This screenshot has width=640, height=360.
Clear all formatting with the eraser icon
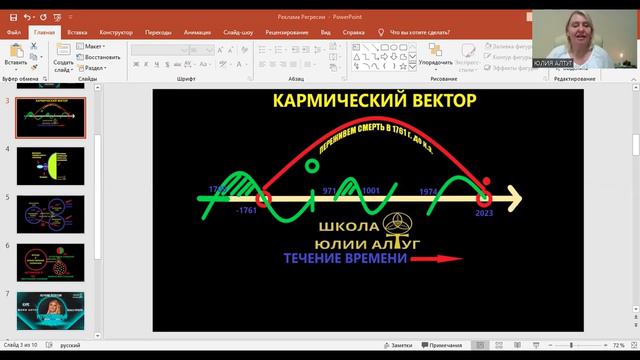coord(244,50)
